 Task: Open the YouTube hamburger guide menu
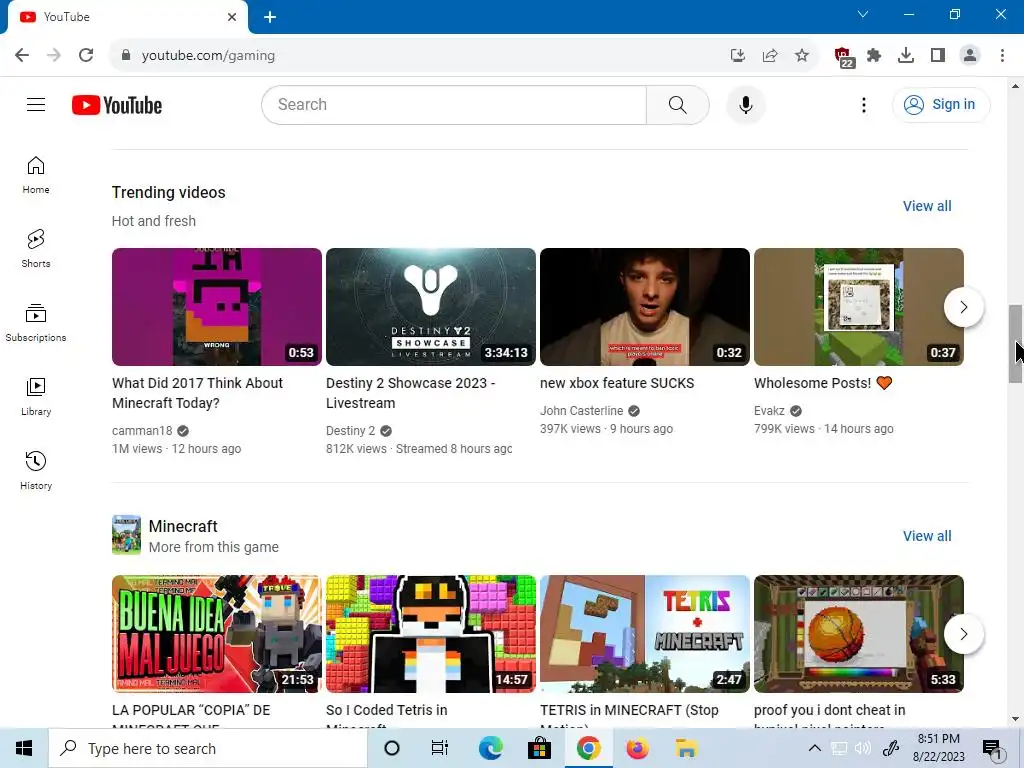36,104
